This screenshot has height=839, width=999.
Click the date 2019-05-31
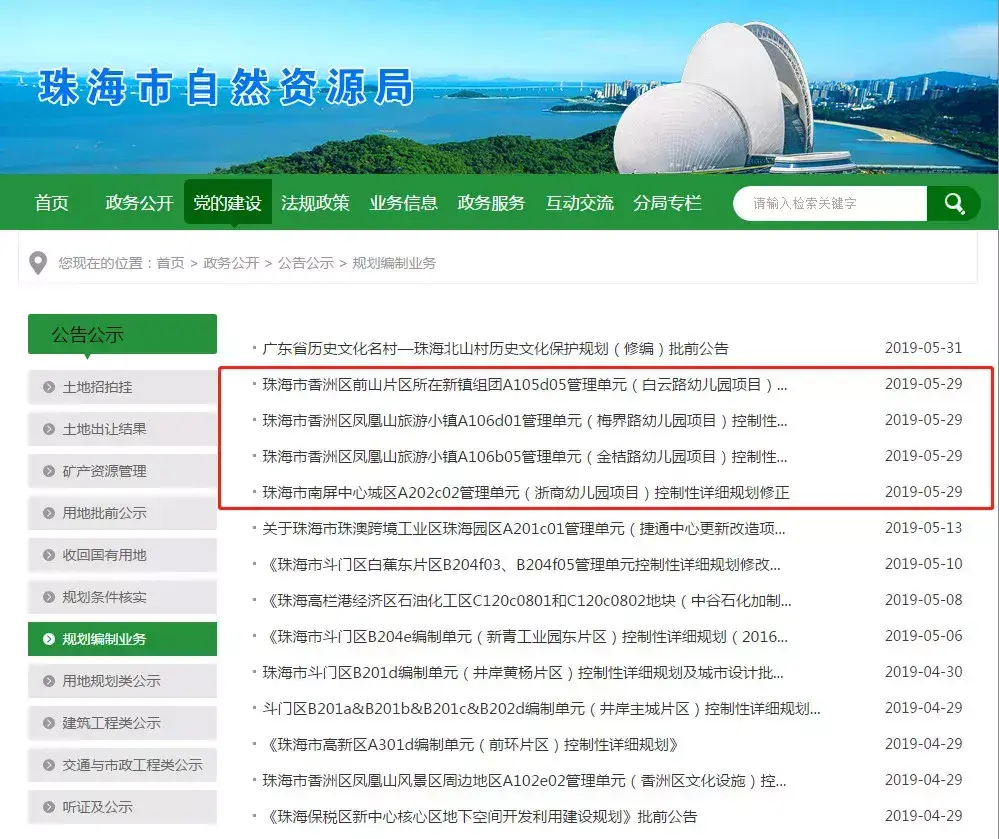pyautogui.click(x=923, y=348)
